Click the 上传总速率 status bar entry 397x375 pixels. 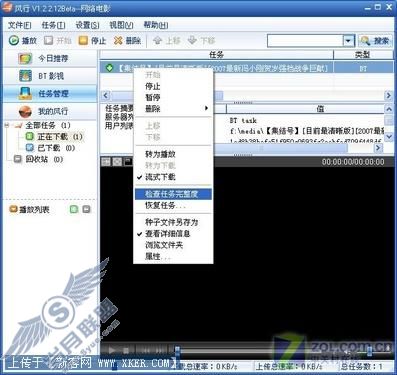289,366
